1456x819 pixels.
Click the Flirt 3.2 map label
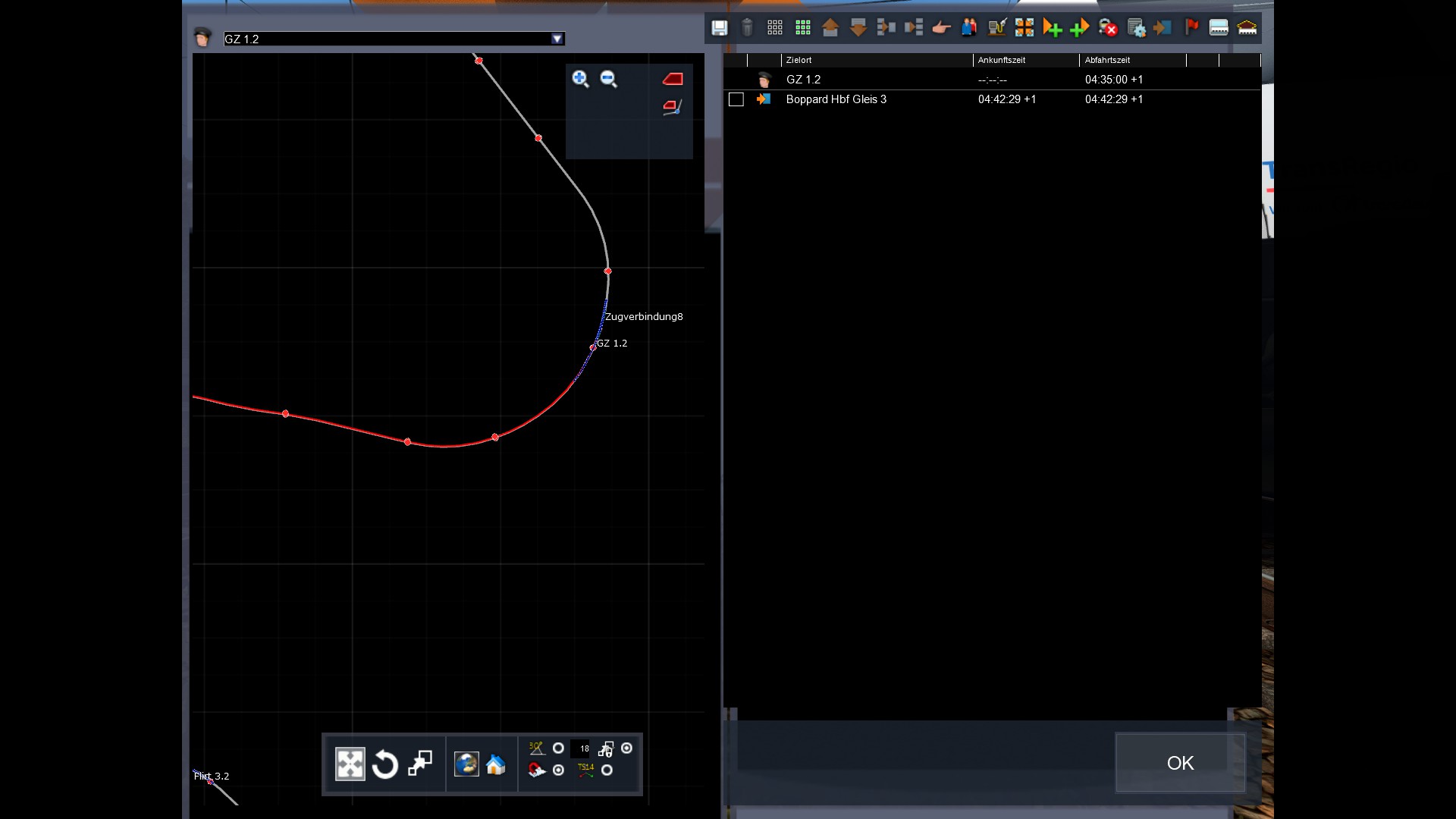tap(212, 776)
